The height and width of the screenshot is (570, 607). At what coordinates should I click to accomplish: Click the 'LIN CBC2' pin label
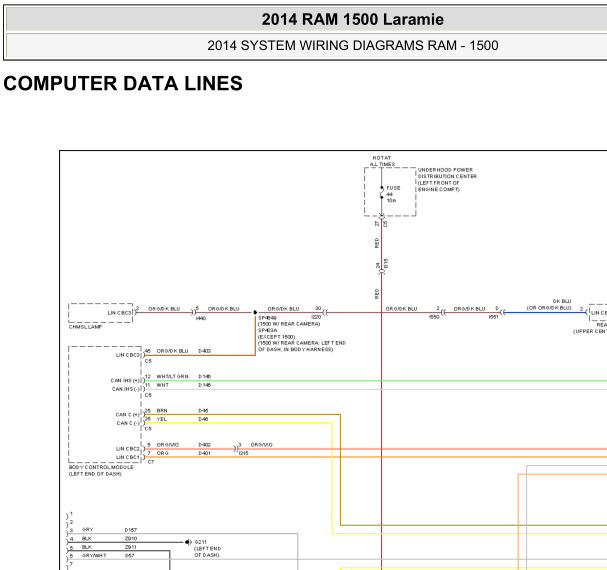pyautogui.click(x=128, y=449)
